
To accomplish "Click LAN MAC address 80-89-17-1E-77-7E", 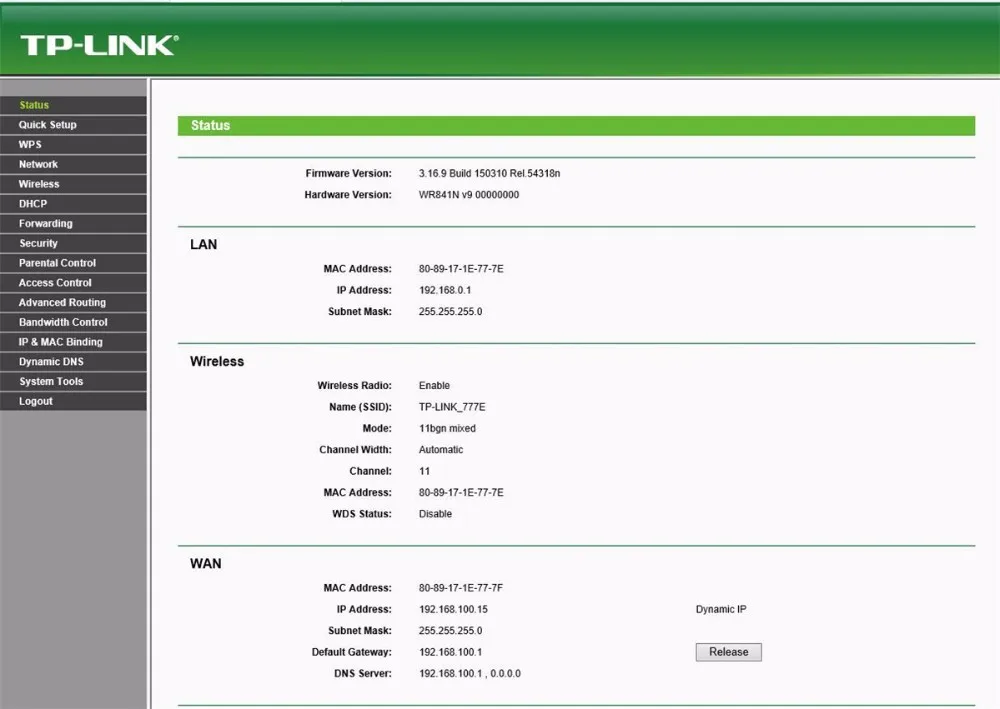I will tap(461, 269).
